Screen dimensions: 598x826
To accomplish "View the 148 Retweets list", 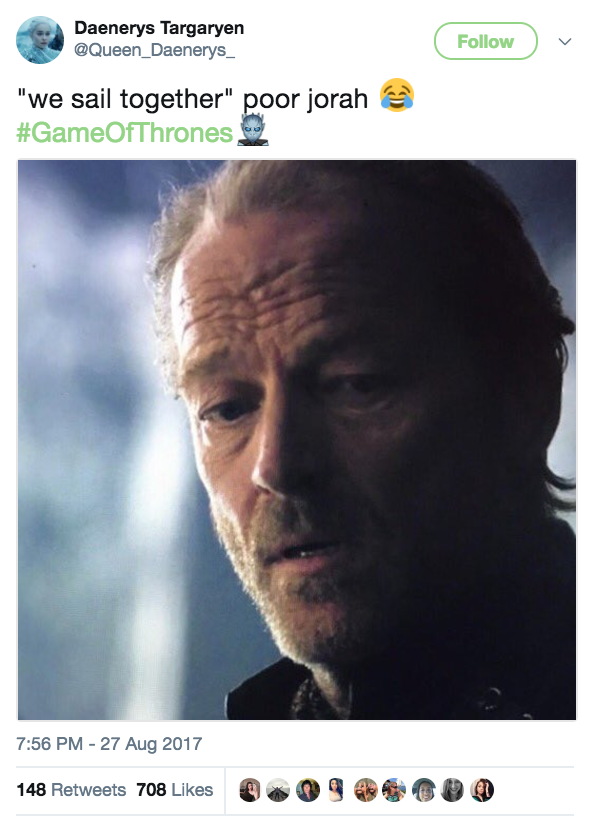I will (71, 790).
